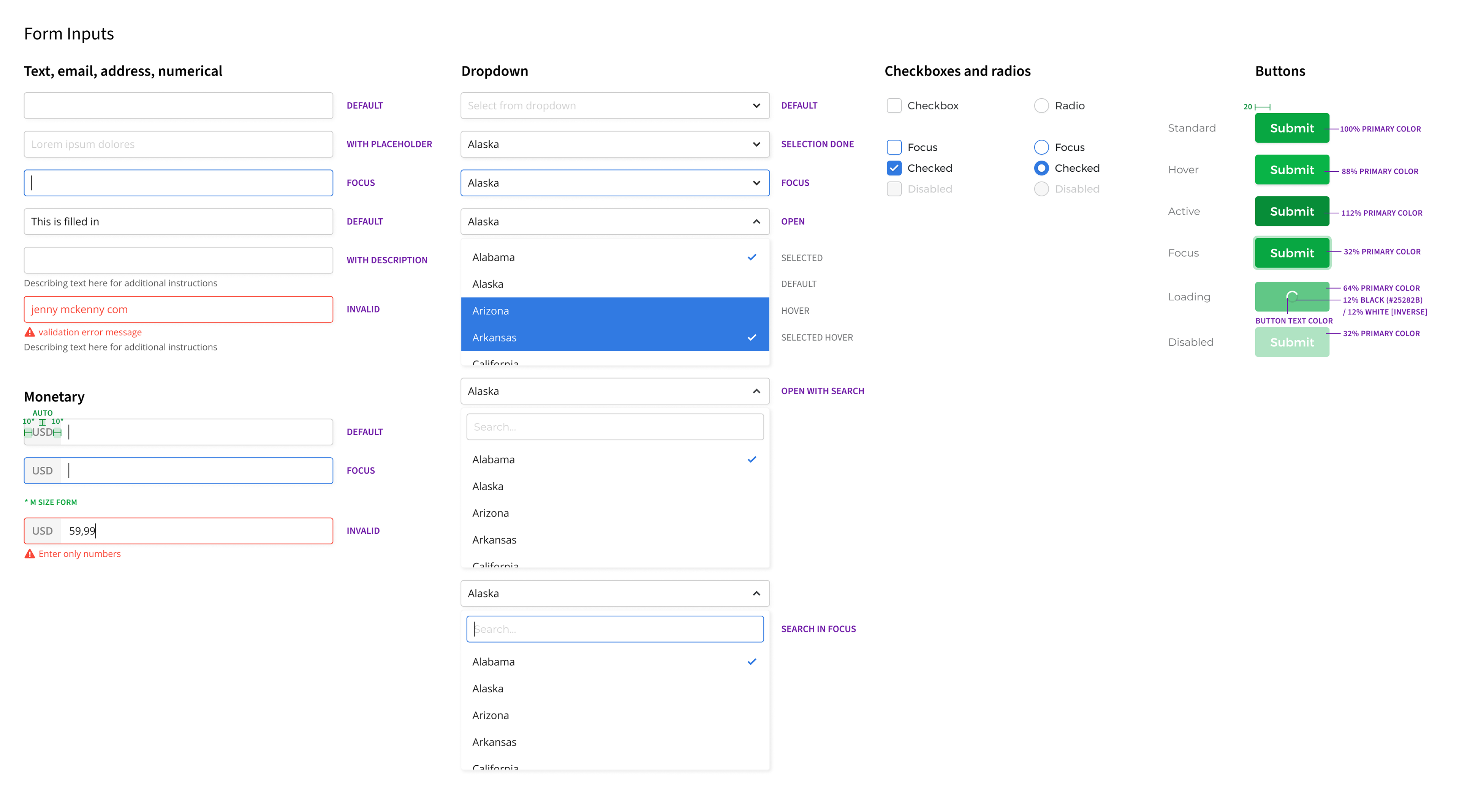Viewport: 1459px width, 812px height.
Task: Click the 'SELECTED HOVER' label
Action: pyautogui.click(x=817, y=338)
